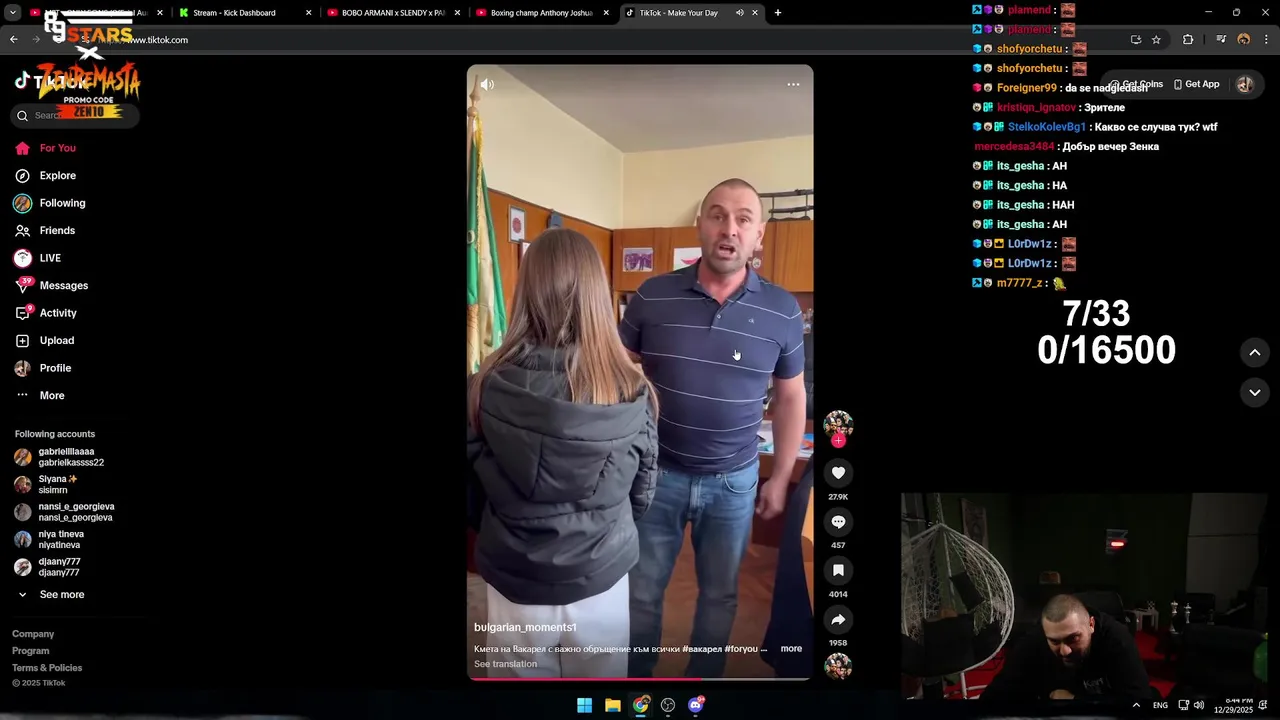Go to next video with down chevron

tap(1254, 393)
